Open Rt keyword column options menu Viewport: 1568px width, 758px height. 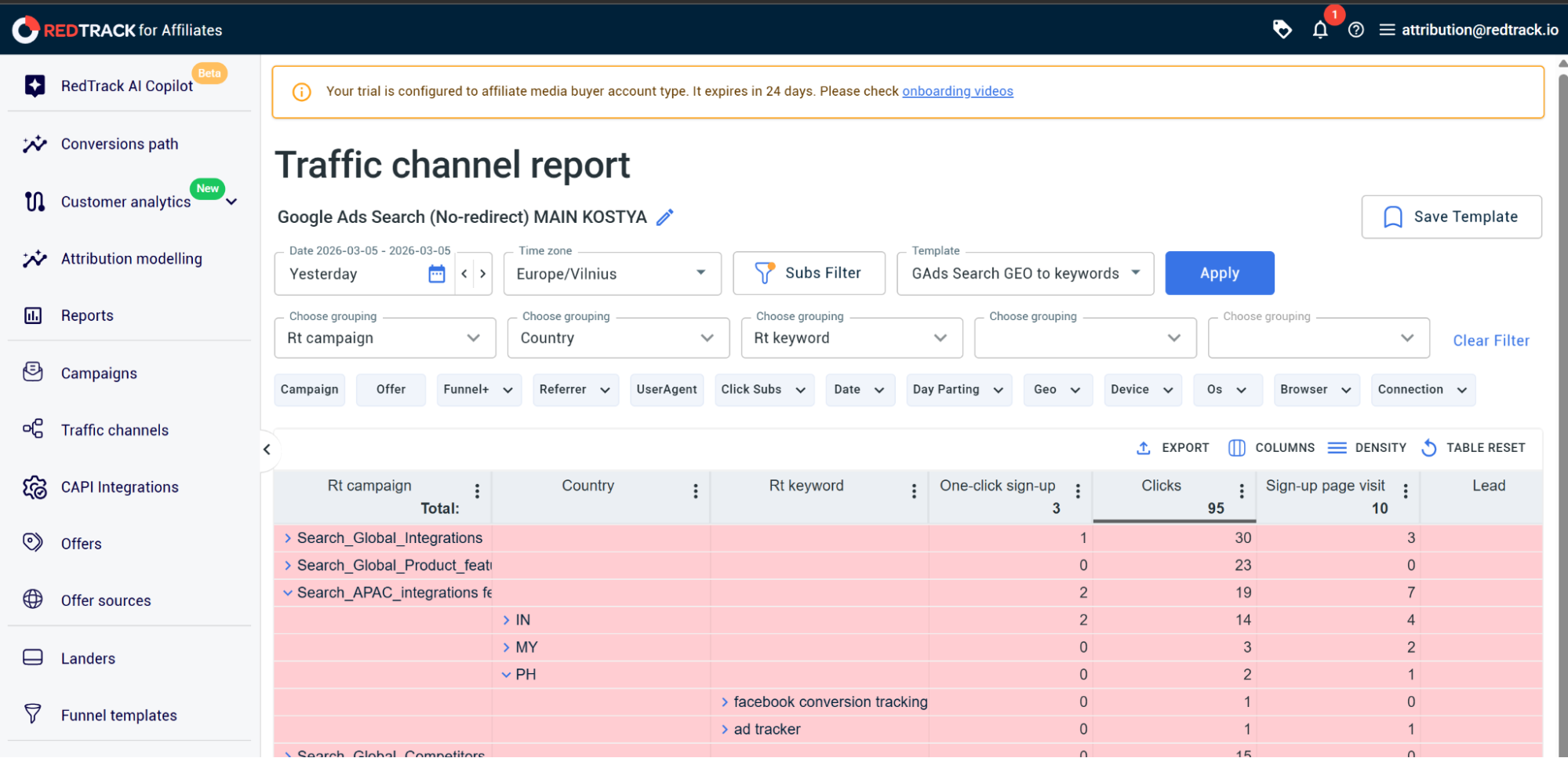point(914,491)
